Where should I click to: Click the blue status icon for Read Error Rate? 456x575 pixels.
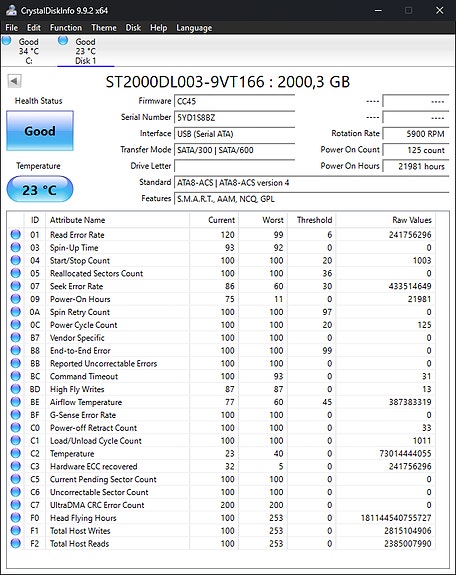[x=16, y=235]
